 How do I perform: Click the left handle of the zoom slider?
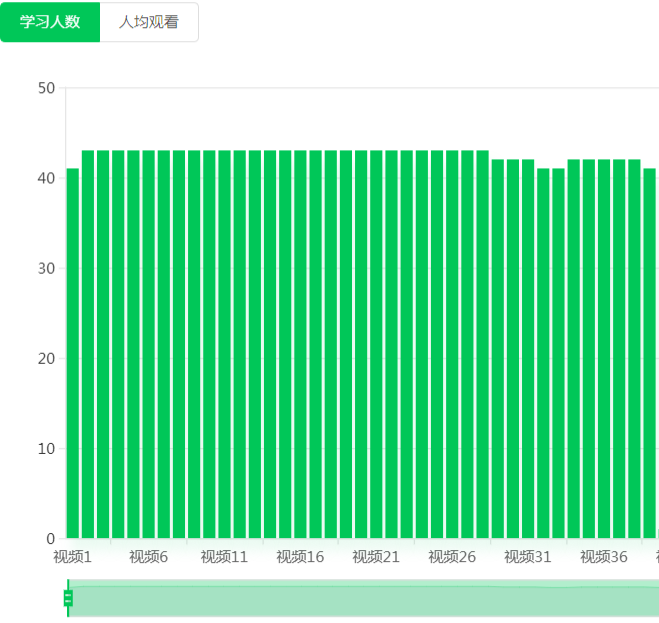(x=68, y=598)
